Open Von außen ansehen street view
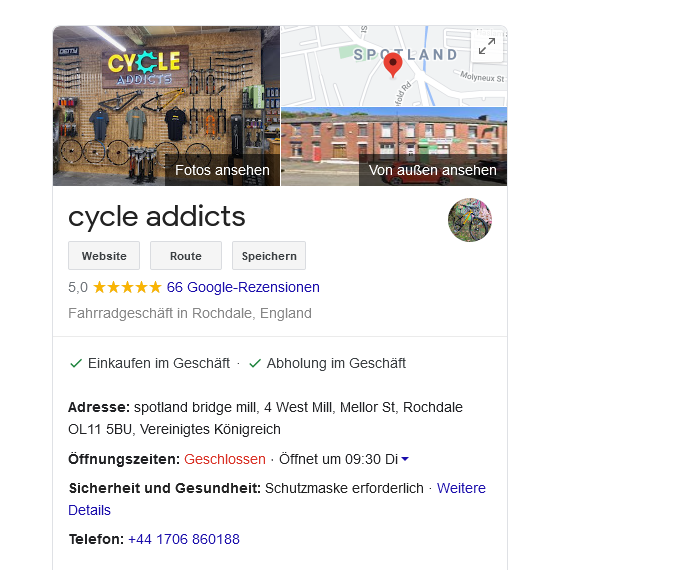Screen dimensions: 680x570 tap(433, 170)
